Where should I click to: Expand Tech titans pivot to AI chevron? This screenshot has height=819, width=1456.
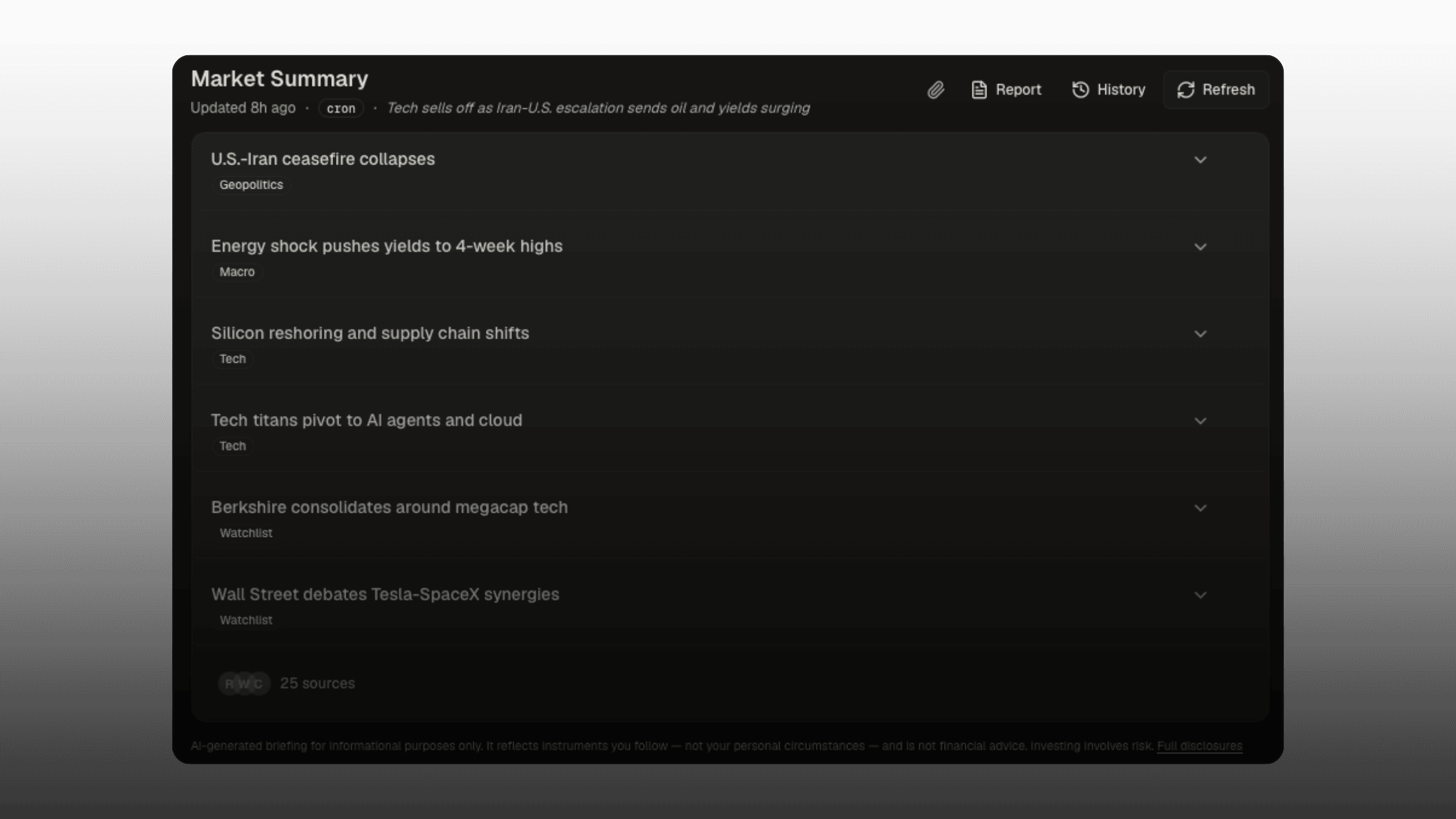click(1200, 421)
